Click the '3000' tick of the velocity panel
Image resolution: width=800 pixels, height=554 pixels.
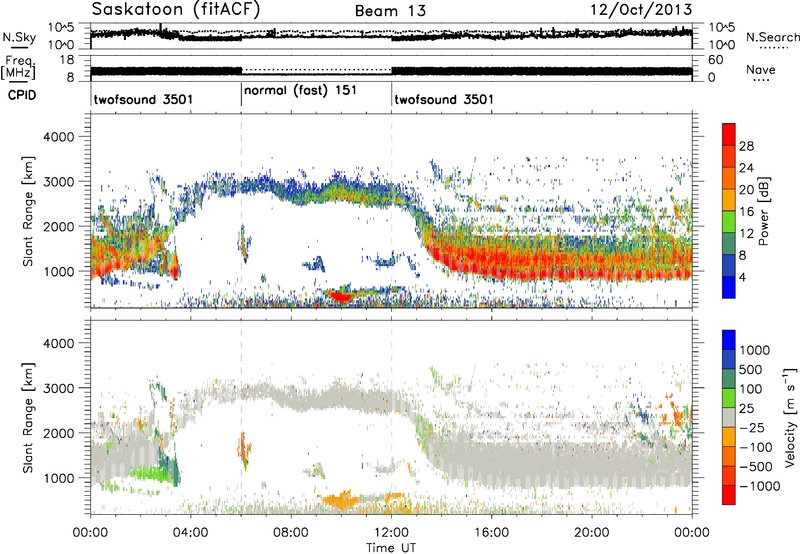[58, 388]
